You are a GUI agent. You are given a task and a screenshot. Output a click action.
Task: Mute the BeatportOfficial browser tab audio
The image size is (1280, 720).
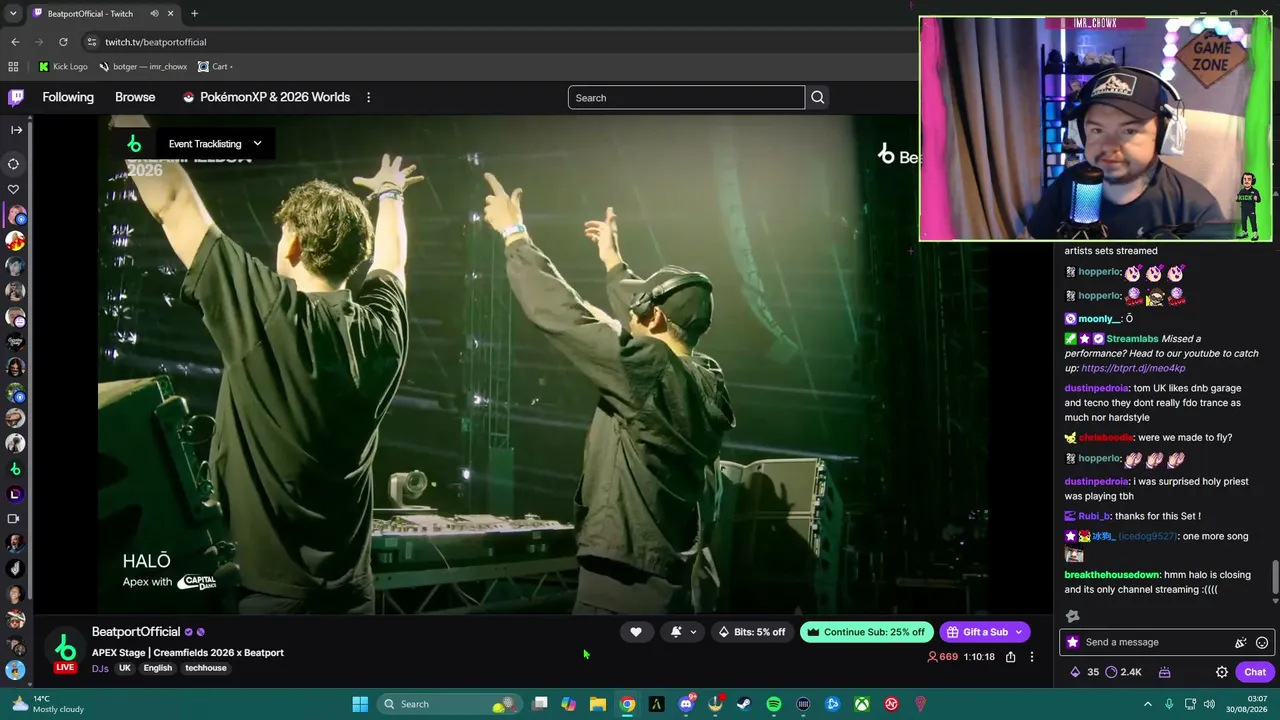154,14
